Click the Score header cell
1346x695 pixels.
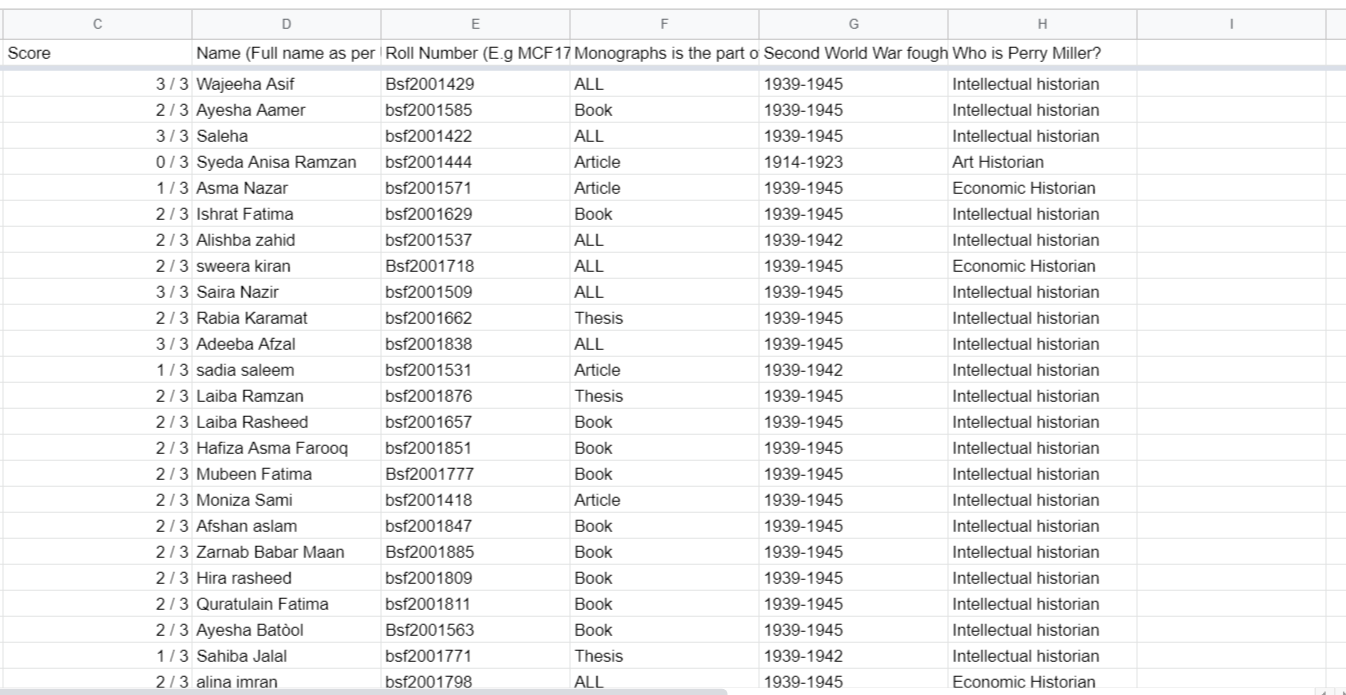click(97, 52)
